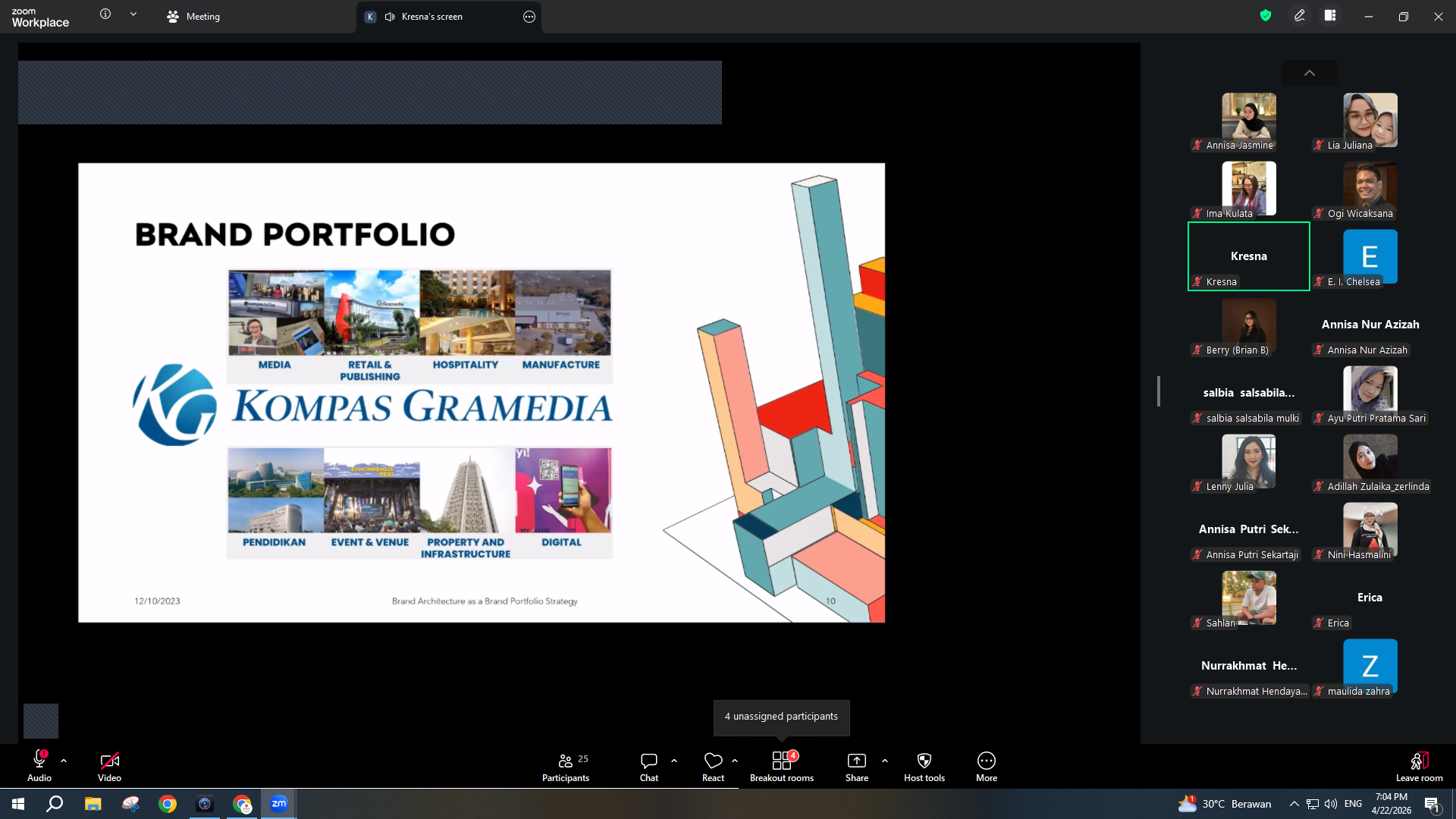This screenshot has height=819, width=1456.
Task: Select Annisa Jasmine's video thumbnail
Action: point(1249,120)
